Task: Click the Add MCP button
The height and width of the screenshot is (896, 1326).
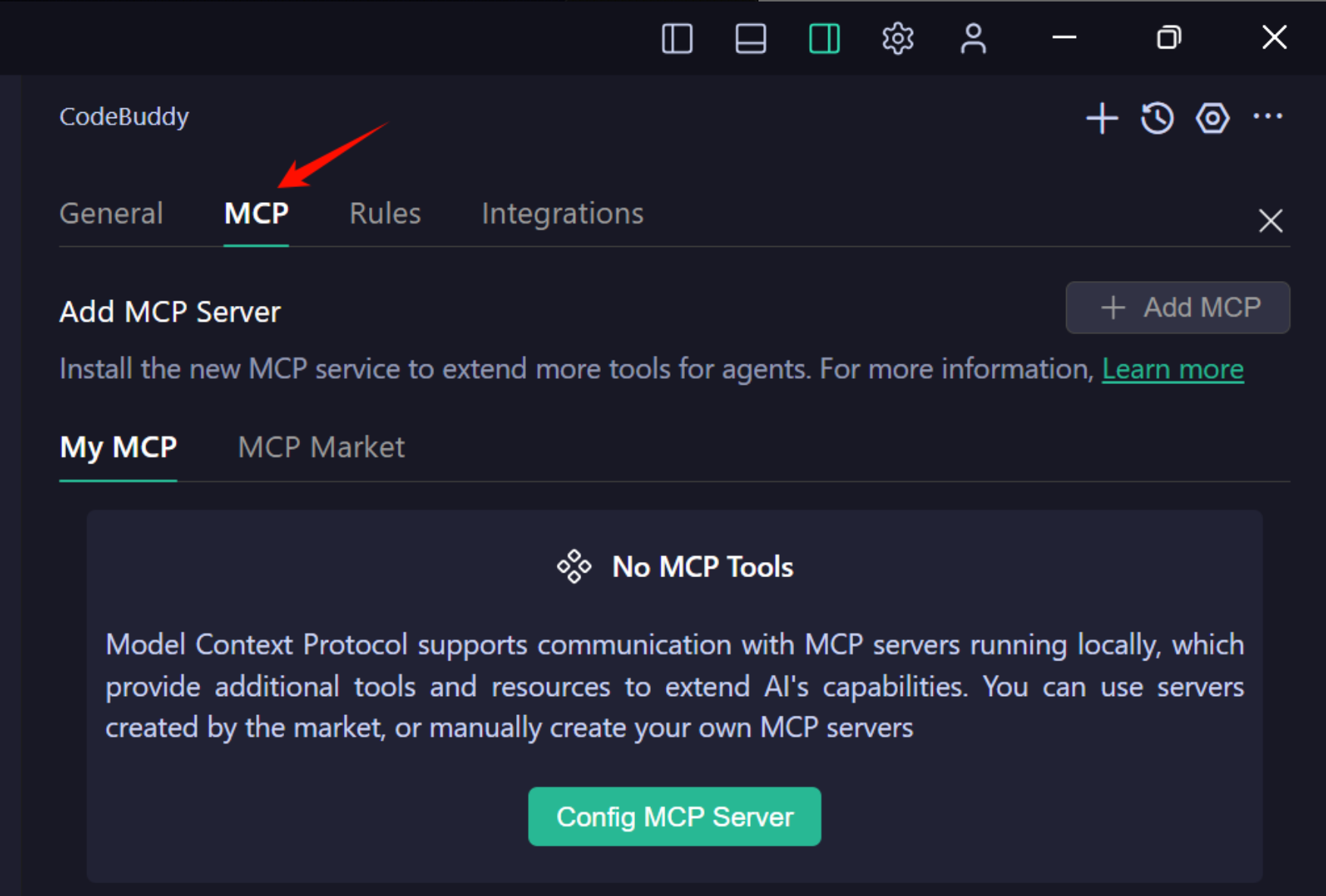Action: [1177, 308]
